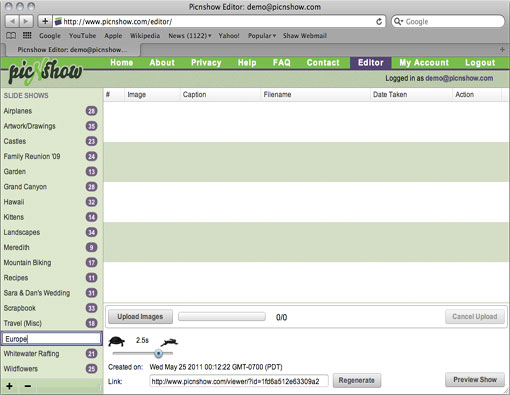
Task: Click the rabbit fast-speed icon
Action: 169,342
